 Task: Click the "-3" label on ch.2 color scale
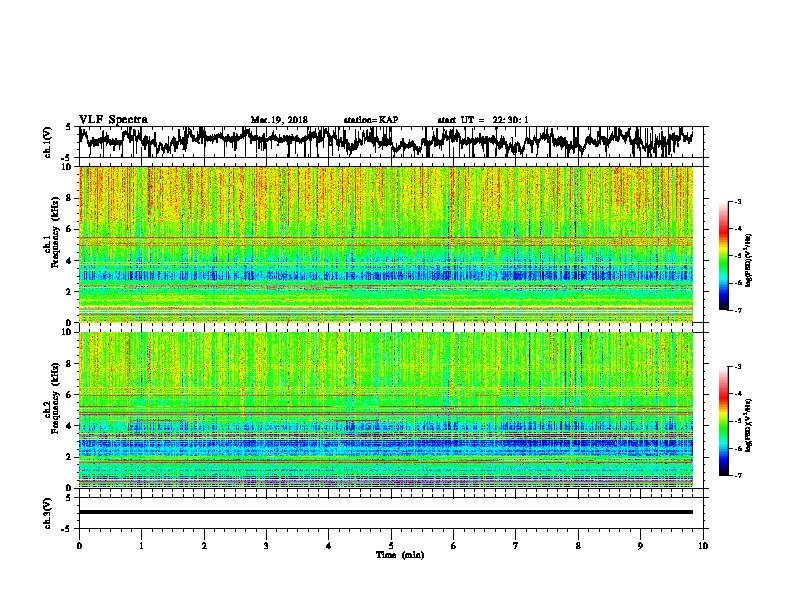click(737, 367)
